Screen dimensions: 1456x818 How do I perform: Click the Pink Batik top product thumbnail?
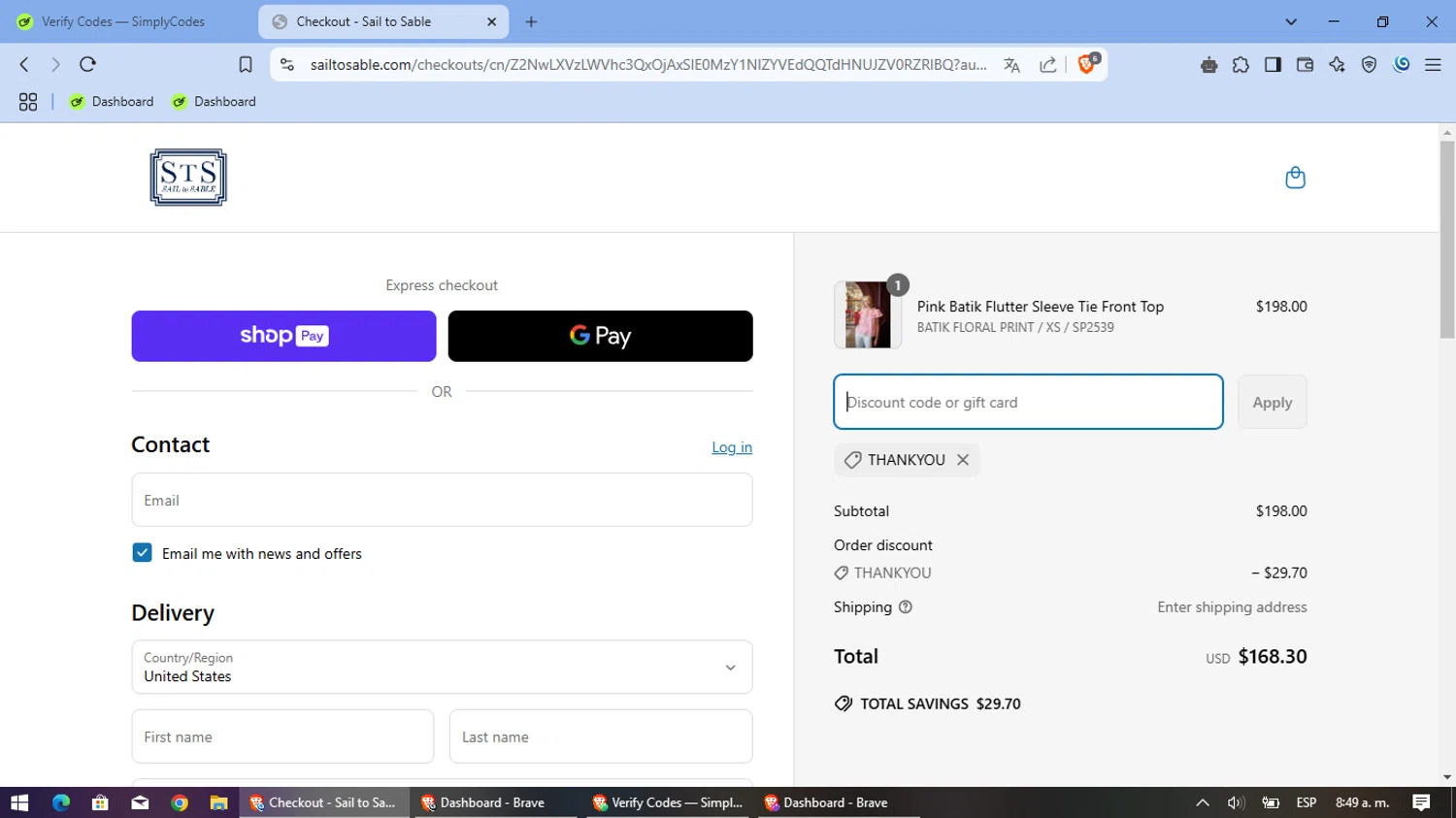pos(868,315)
